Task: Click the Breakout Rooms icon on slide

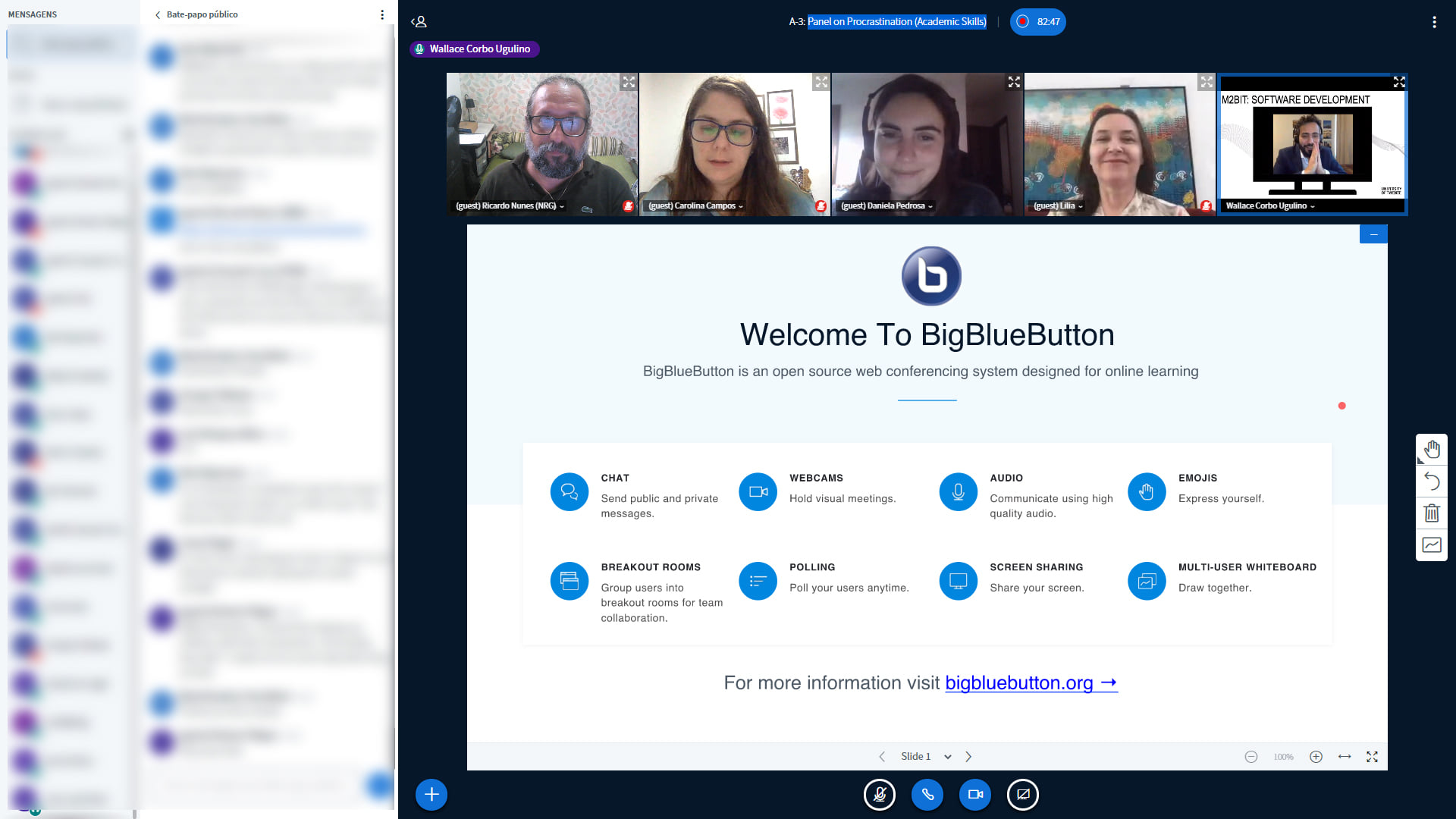Action: [x=570, y=582]
